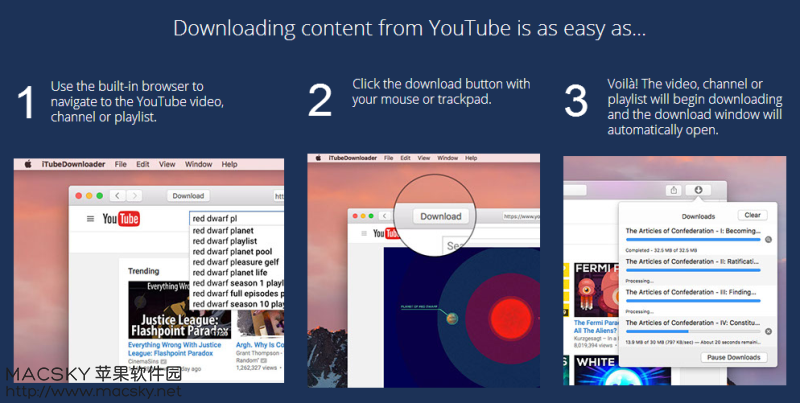This screenshot has width=800, height=403.
Task: Open "Everything Wrong With Justice League" video link
Action: 174,349
